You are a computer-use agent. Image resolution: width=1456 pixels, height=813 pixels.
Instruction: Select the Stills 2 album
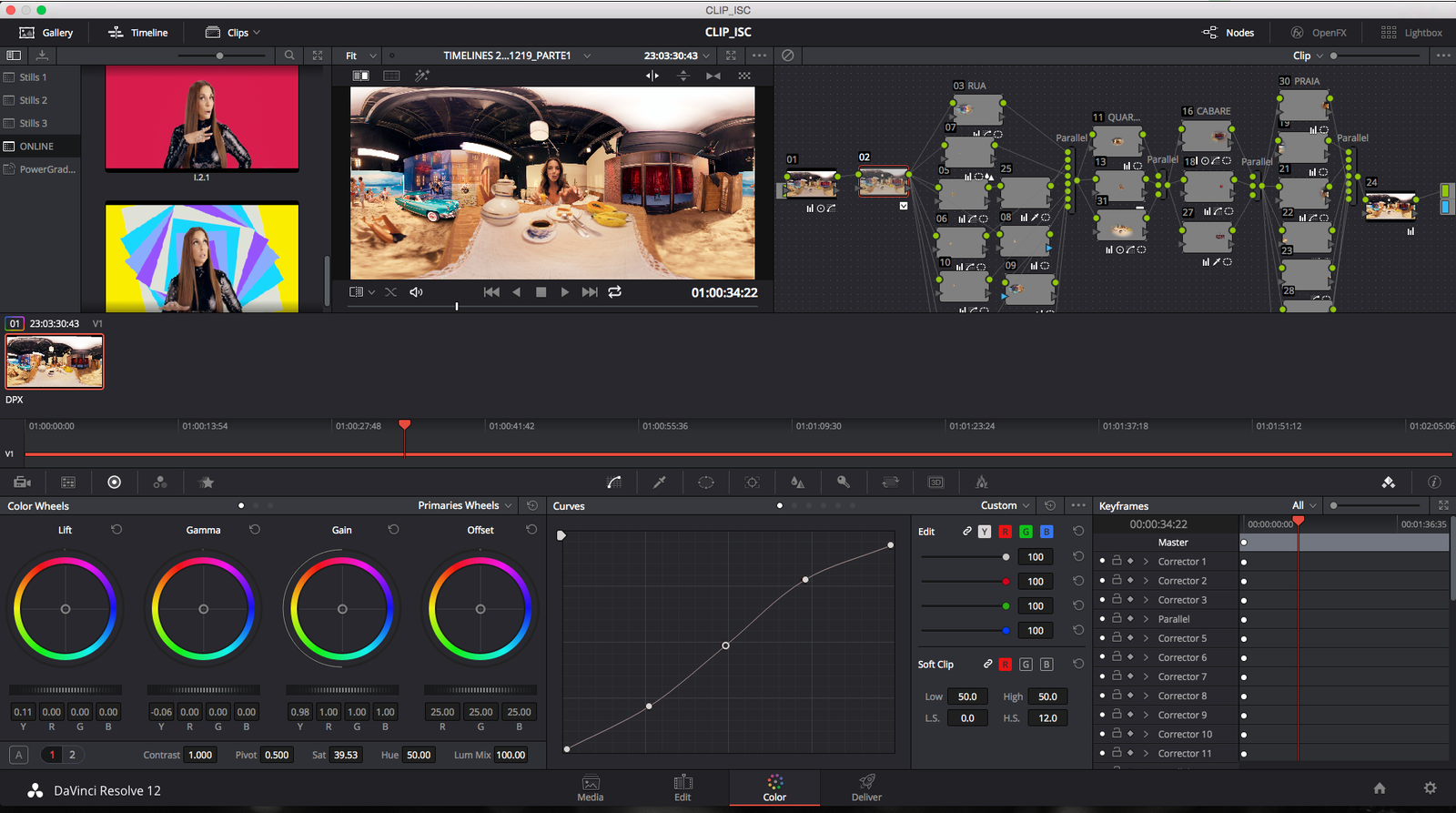coord(34,100)
